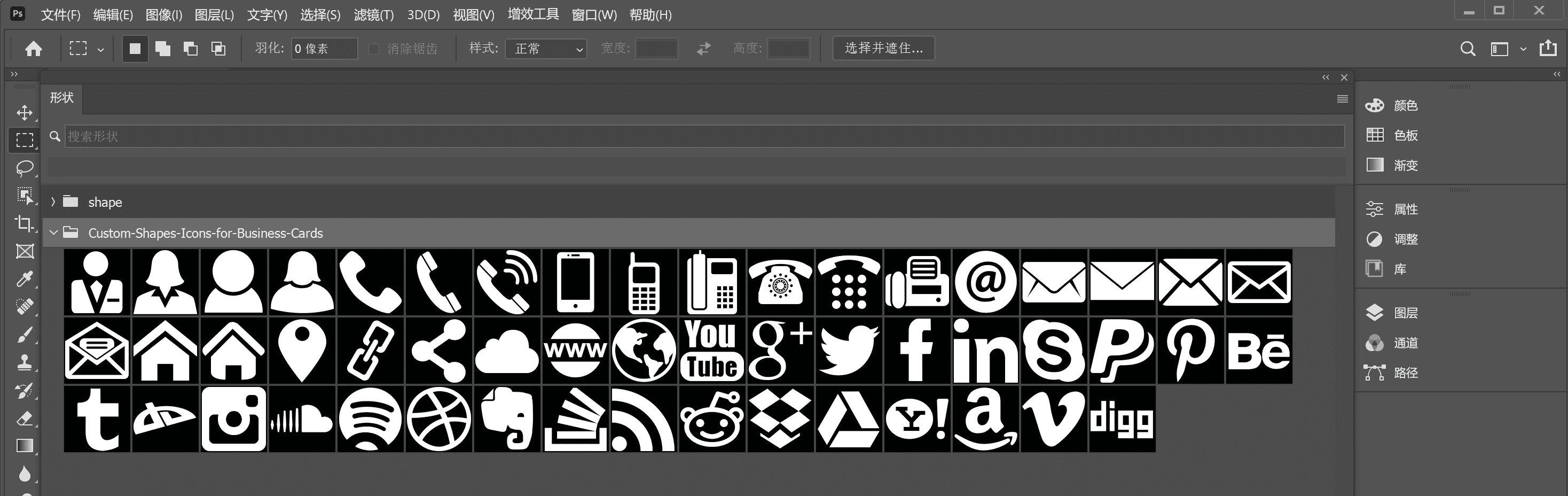Select the Lasso tool

(x=25, y=168)
